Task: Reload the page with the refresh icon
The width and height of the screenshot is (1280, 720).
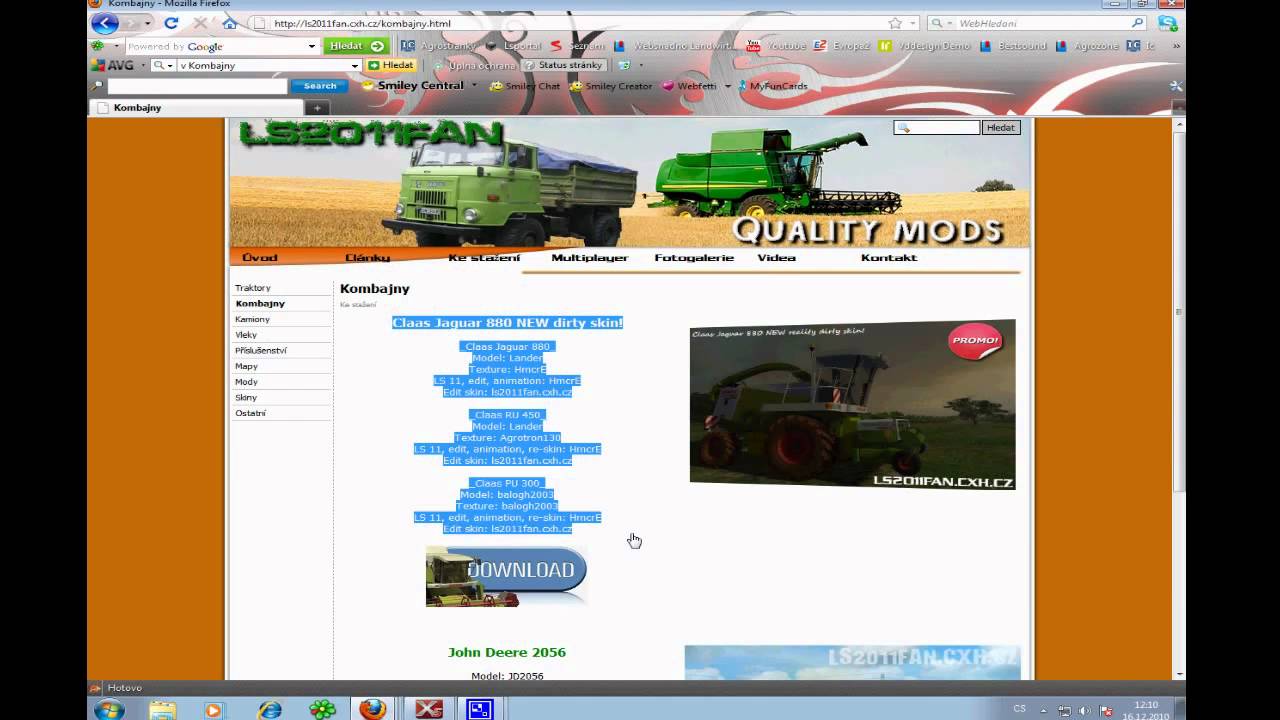Action: pyautogui.click(x=171, y=23)
